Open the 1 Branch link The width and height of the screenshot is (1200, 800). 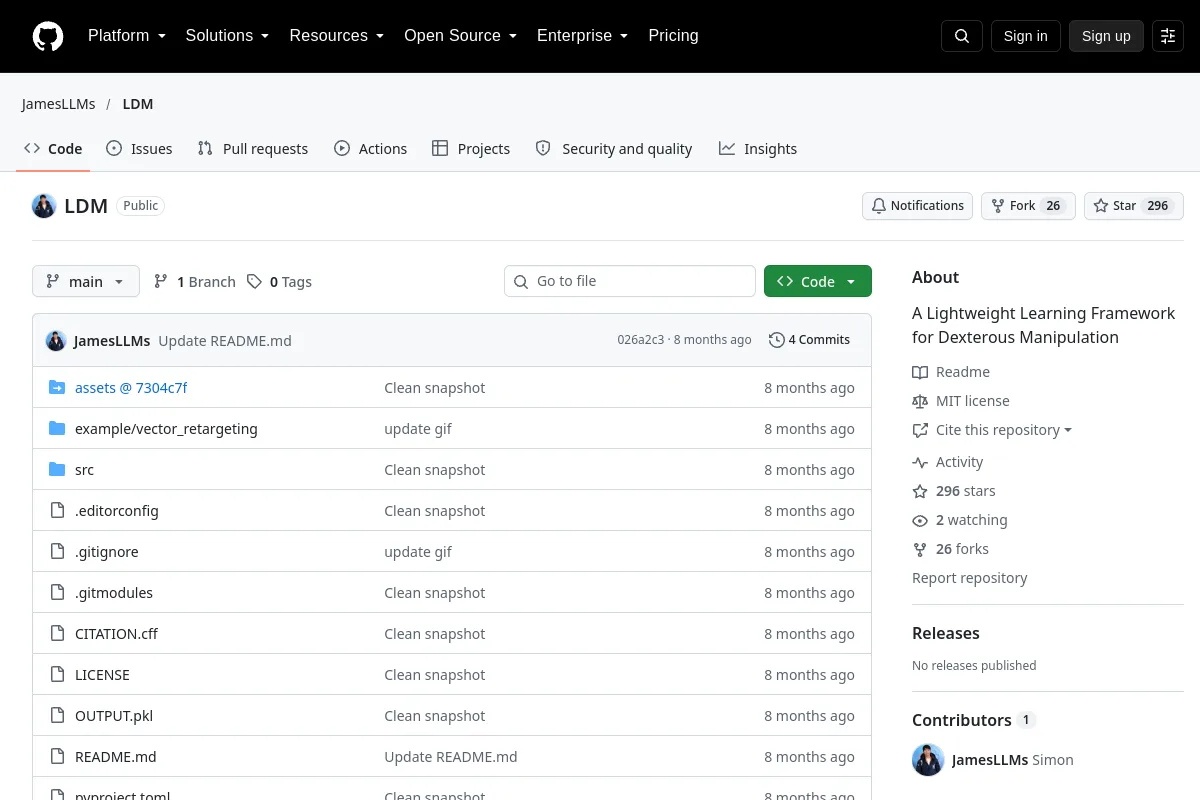pyautogui.click(x=194, y=282)
